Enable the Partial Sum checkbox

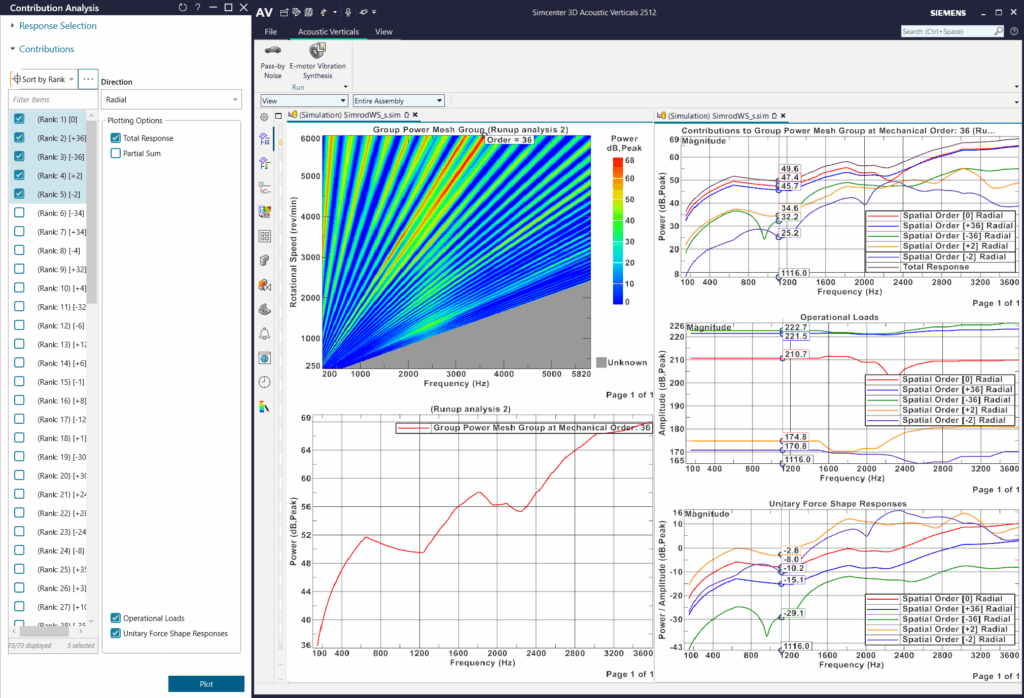pyautogui.click(x=116, y=154)
